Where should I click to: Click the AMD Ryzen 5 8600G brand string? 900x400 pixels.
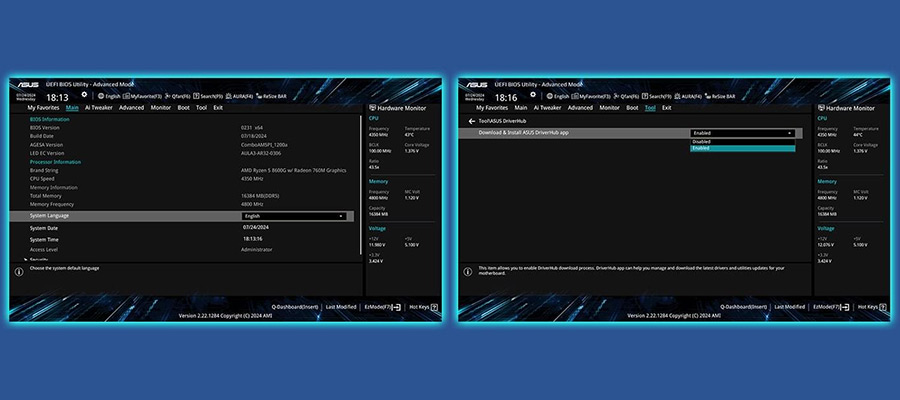coord(293,170)
